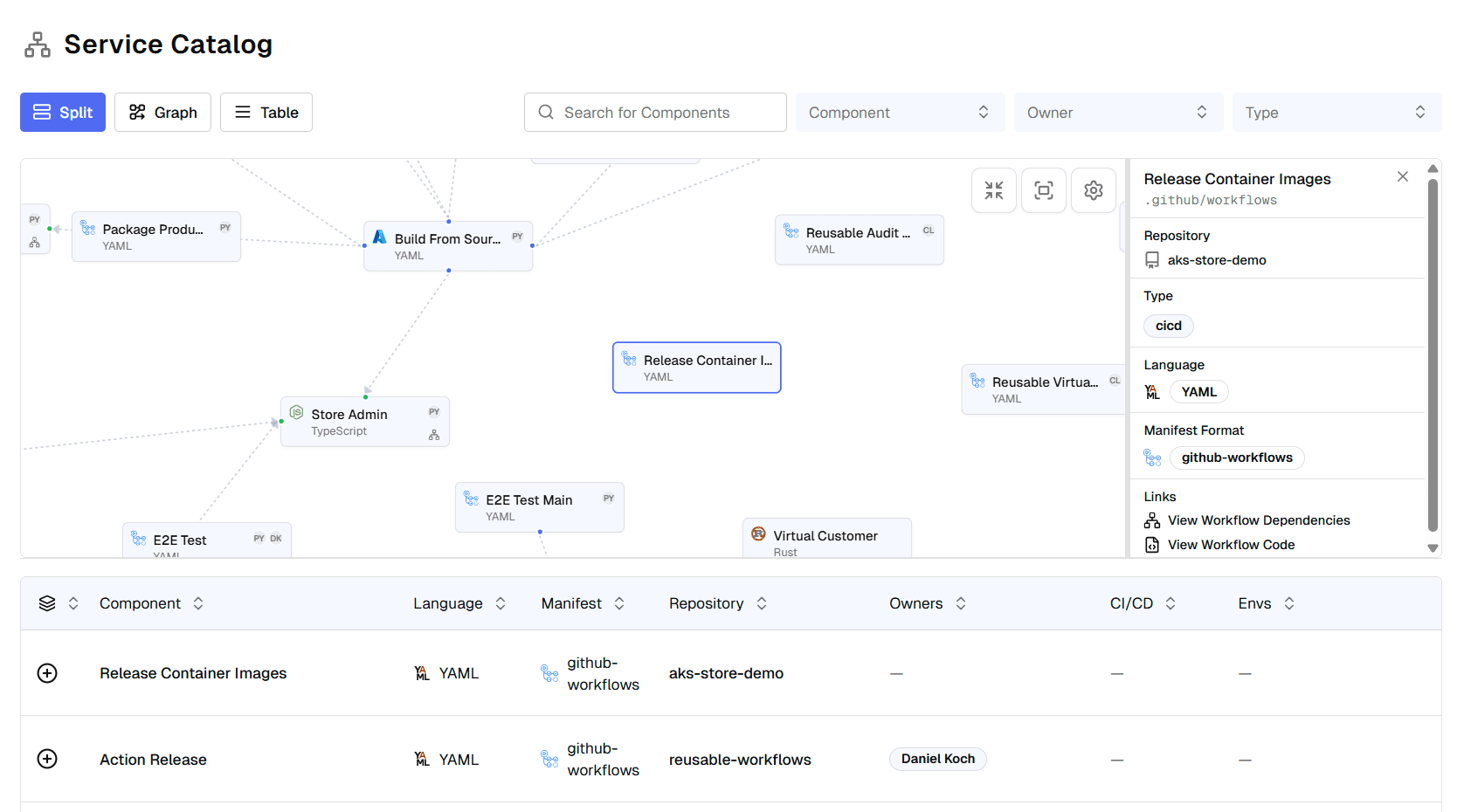Open the Owner filter dropdown
The height and width of the screenshot is (812, 1464).
pos(1117,113)
